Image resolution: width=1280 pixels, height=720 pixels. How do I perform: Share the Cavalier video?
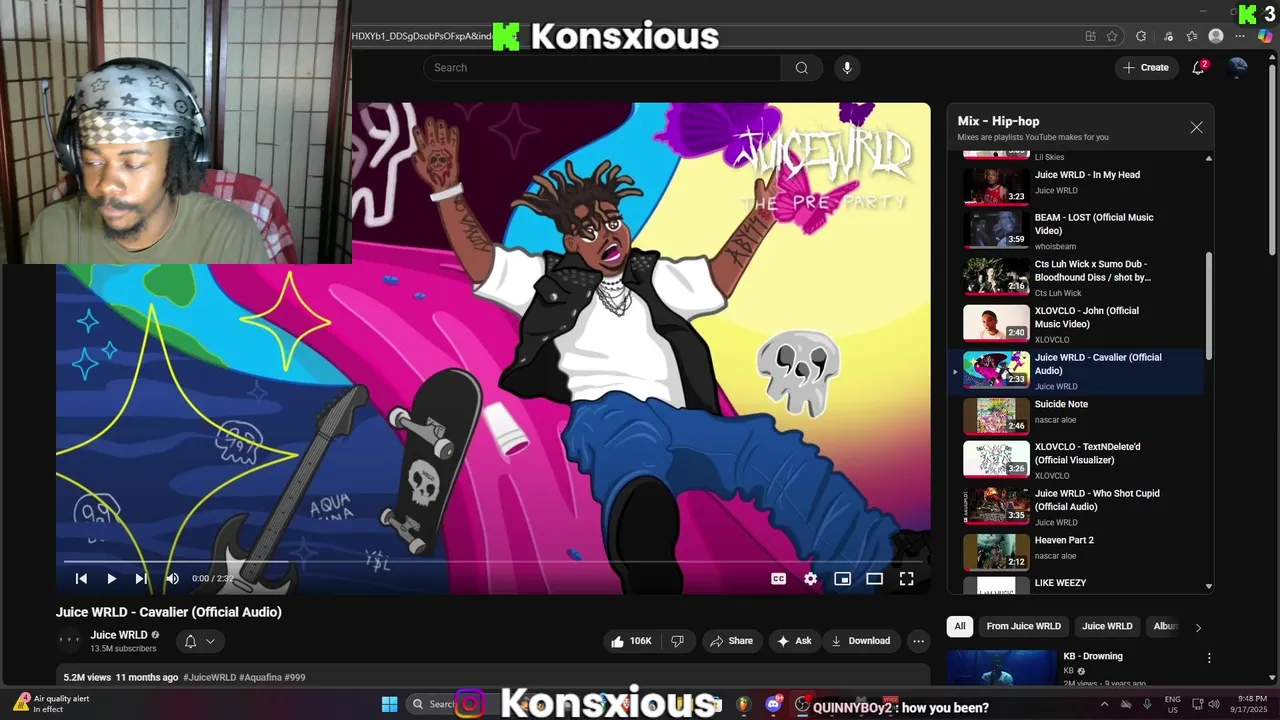tap(731, 641)
